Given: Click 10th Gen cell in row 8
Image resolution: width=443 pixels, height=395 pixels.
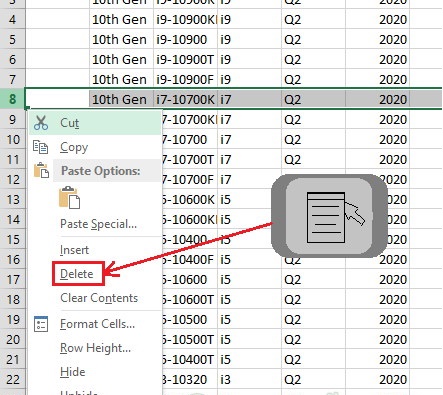Looking at the screenshot, I should [x=121, y=99].
